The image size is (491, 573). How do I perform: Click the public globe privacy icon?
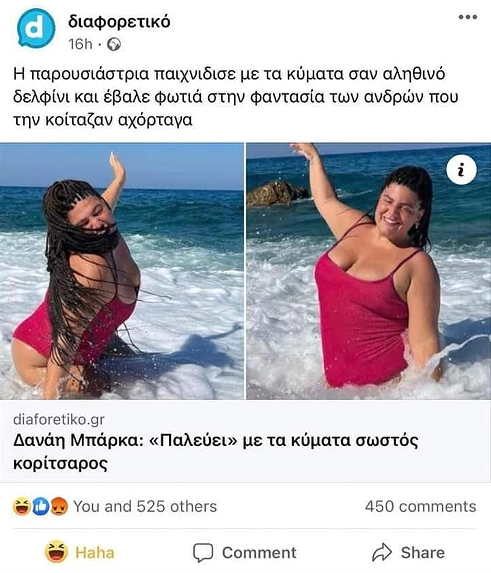(114, 44)
